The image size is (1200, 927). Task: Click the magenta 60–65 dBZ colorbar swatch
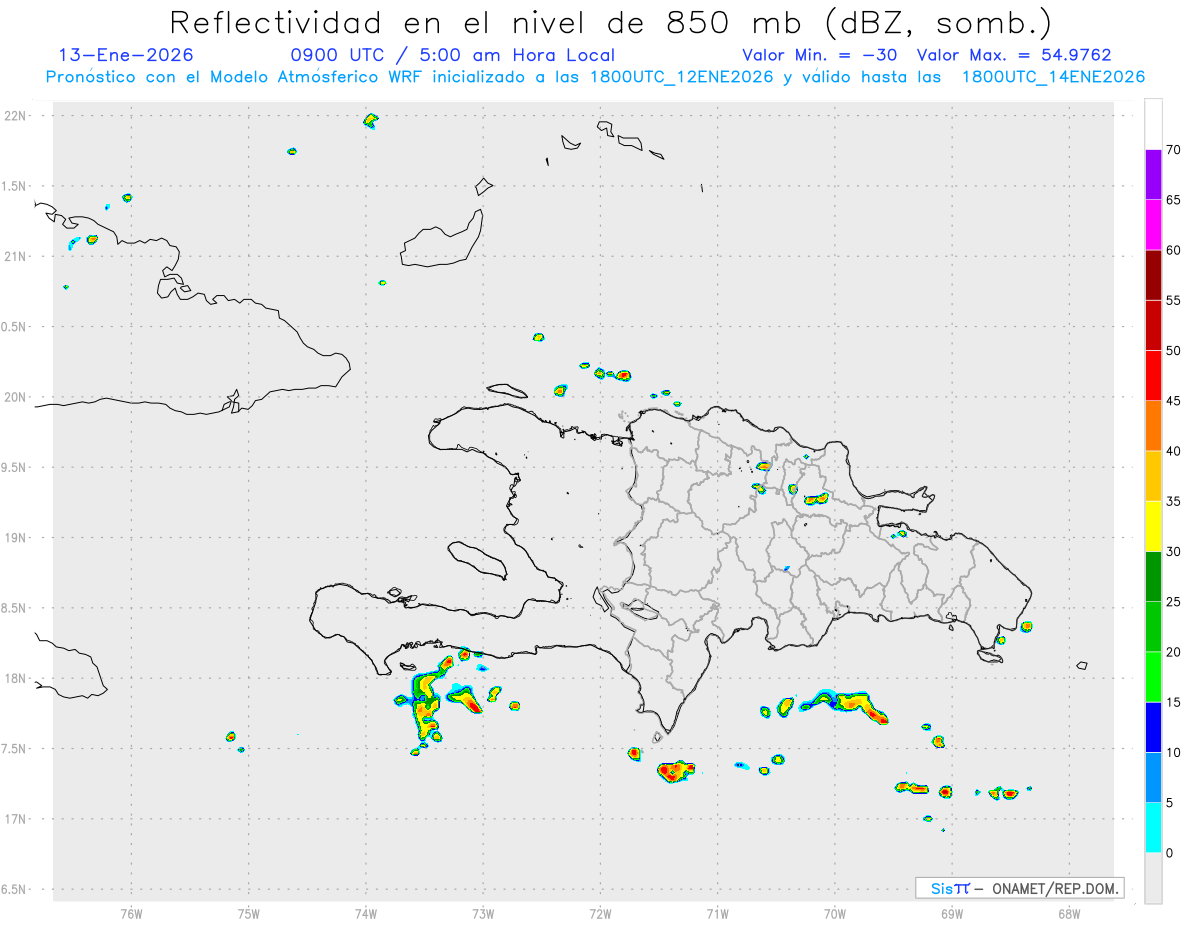(x=1153, y=225)
